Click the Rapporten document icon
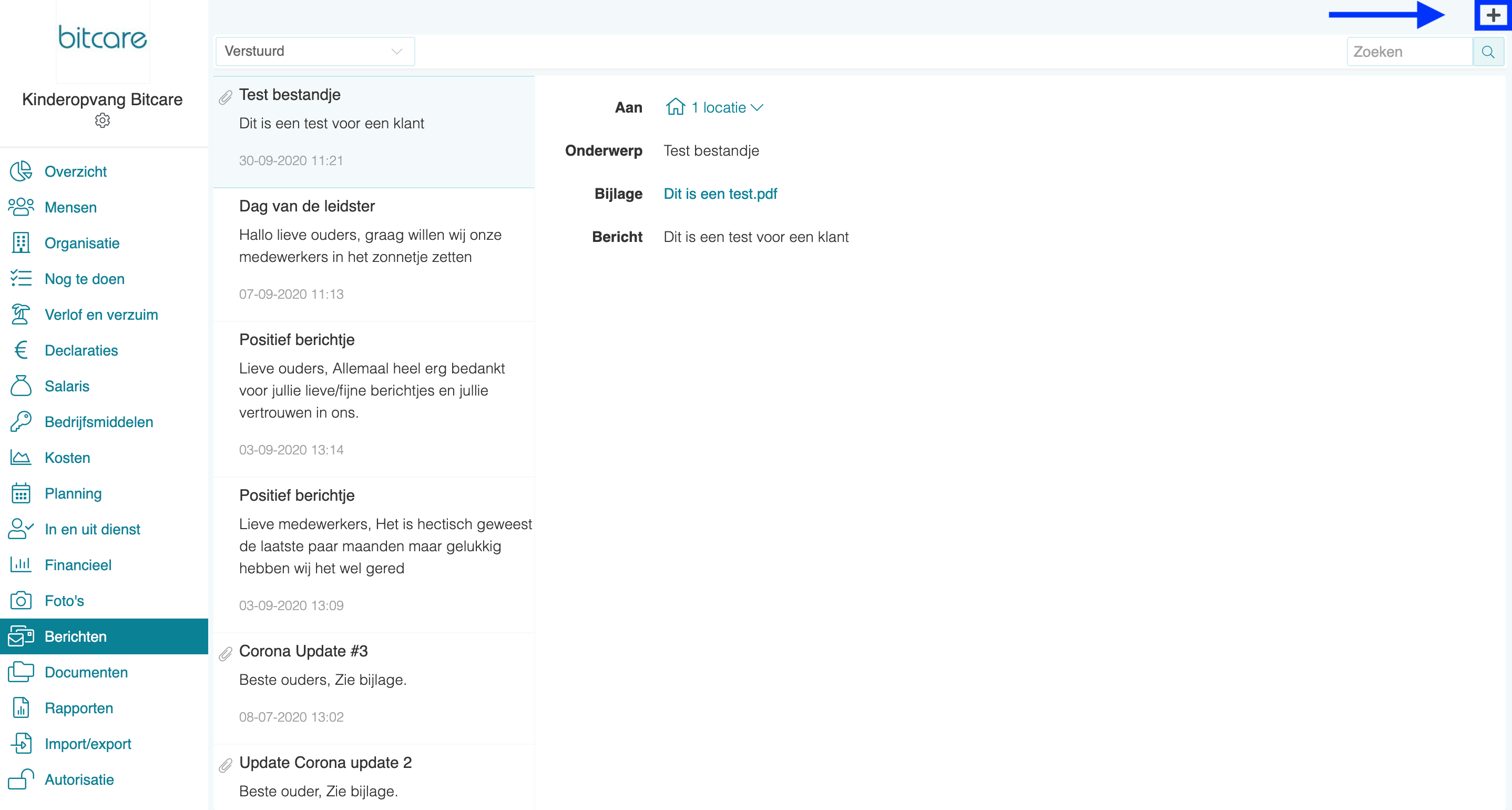 pyautogui.click(x=21, y=708)
